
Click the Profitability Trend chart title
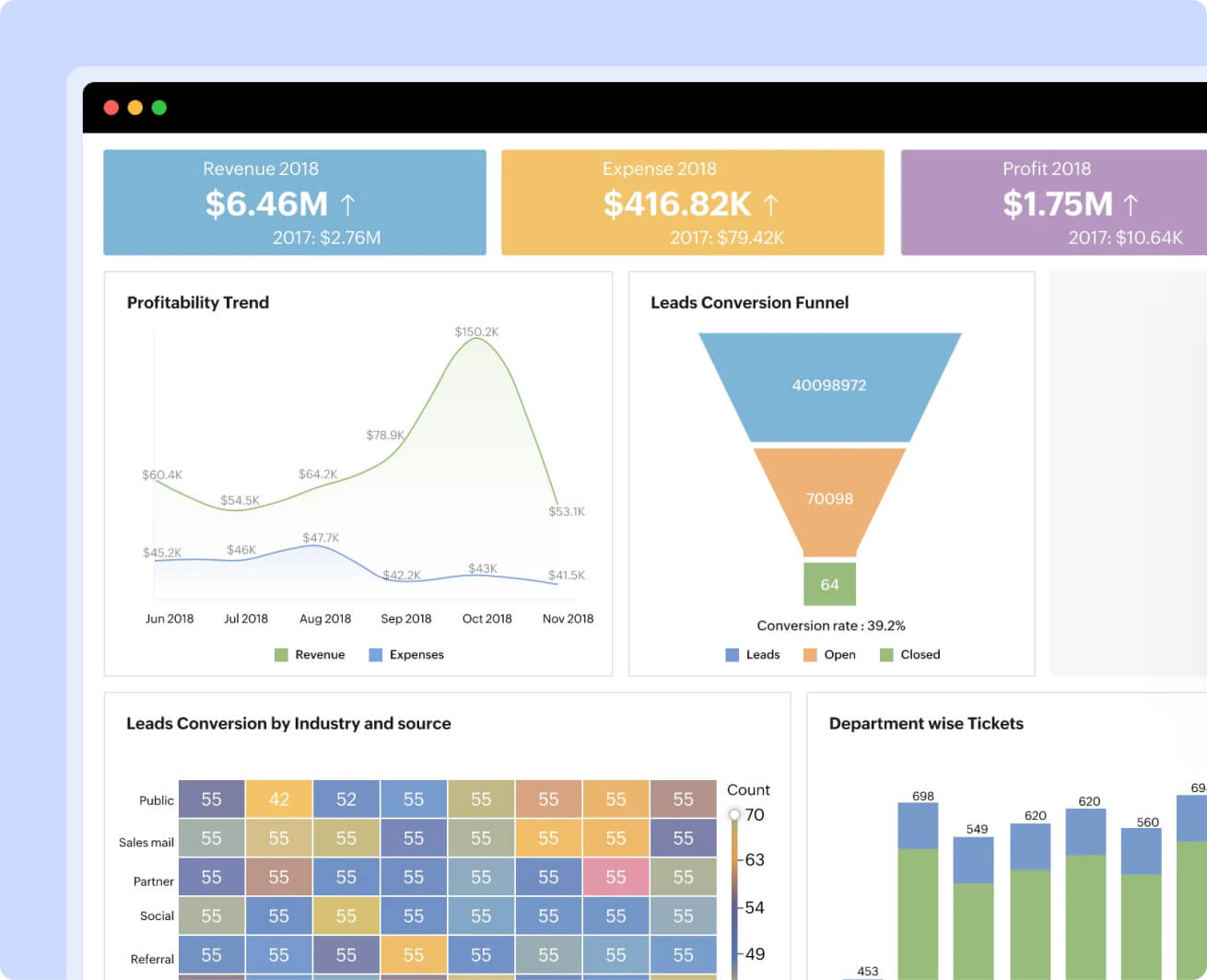197,302
